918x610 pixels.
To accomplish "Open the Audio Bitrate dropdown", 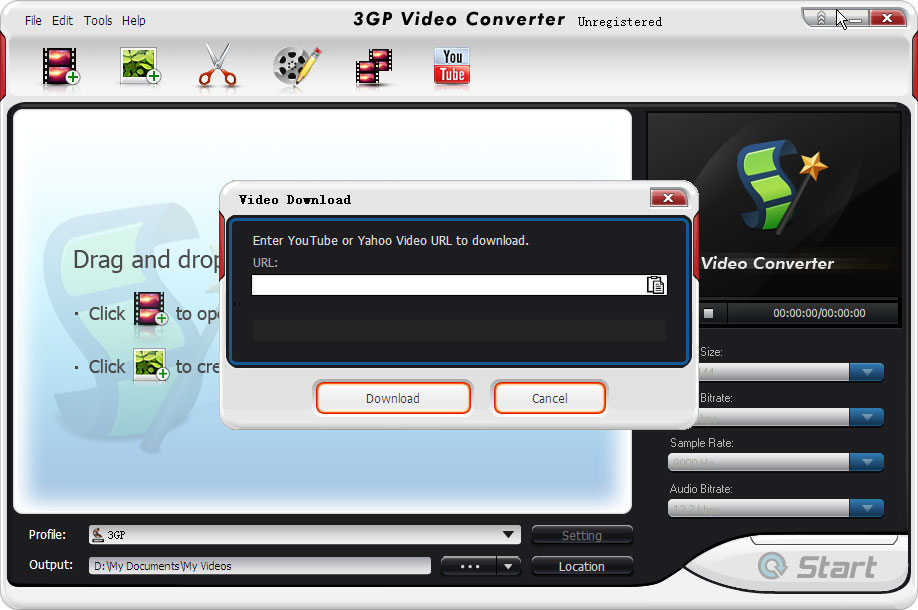I will (868, 508).
